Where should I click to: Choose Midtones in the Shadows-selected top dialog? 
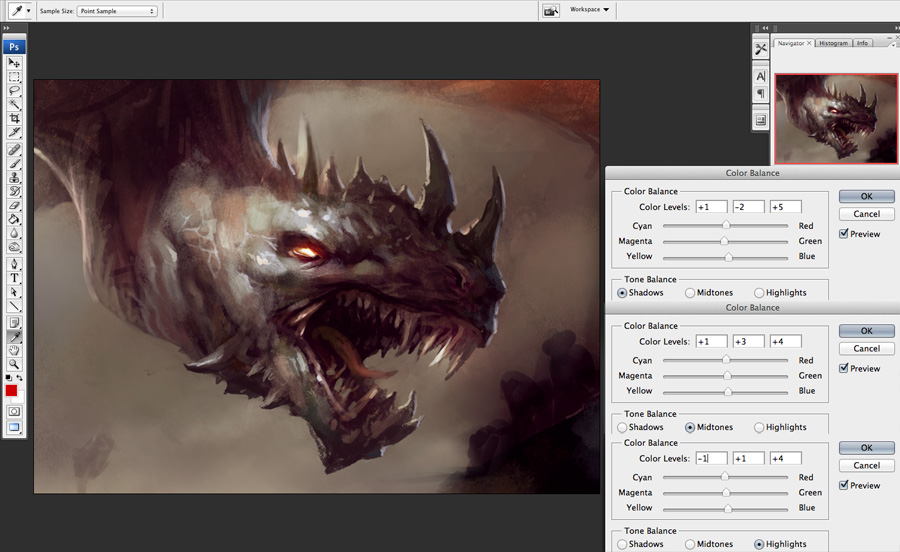click(709, 293)
